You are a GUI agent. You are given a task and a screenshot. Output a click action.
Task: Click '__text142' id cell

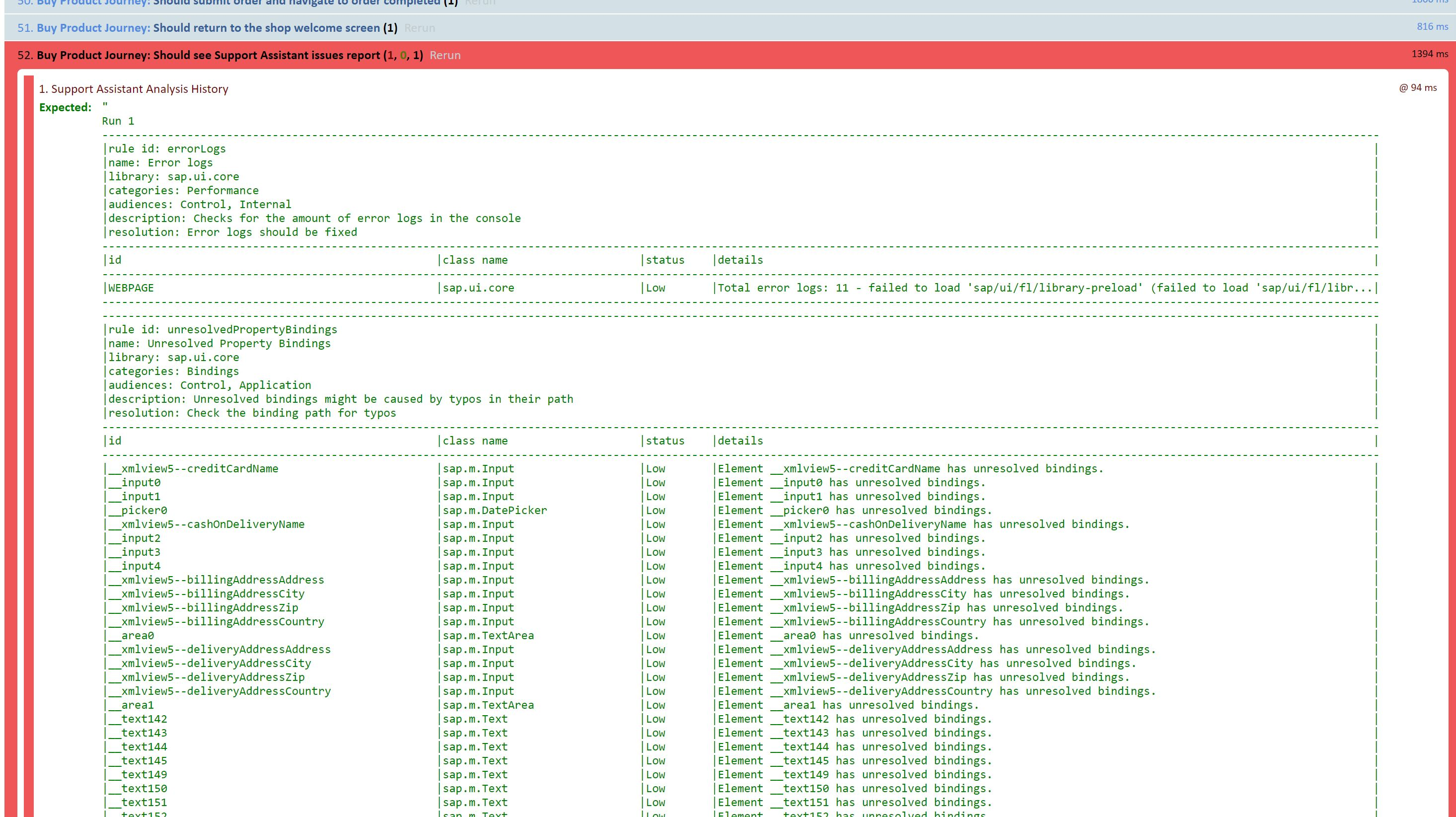pyautogui.click(x=138, y=719)
